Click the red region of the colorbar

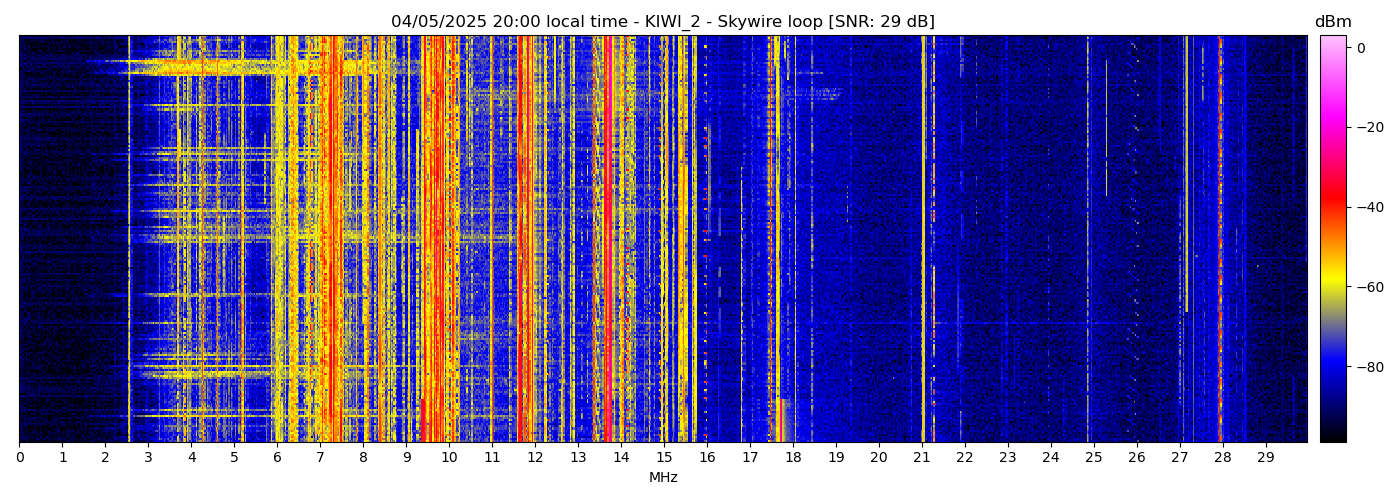coord(1332,205)
